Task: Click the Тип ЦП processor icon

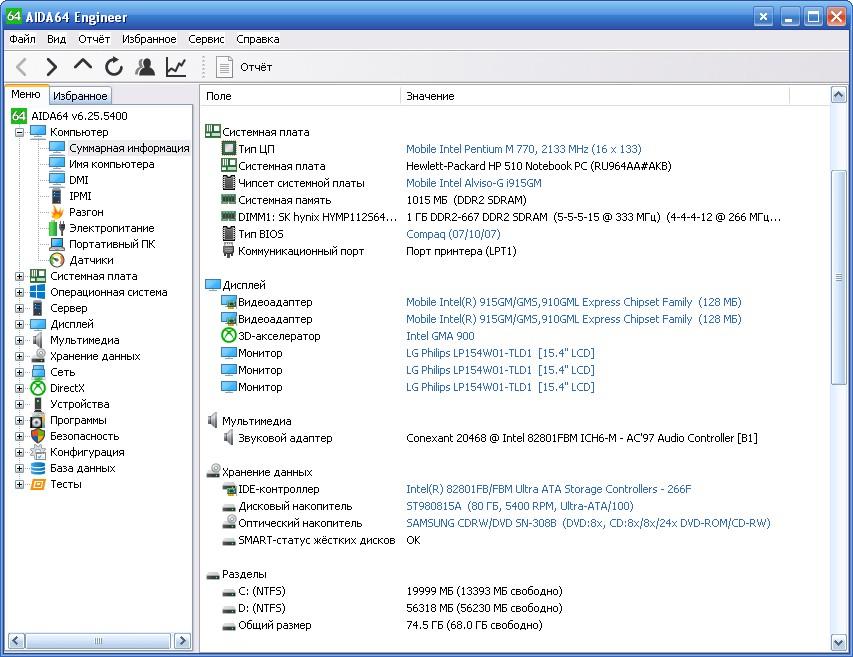Action: click(229, 148)
